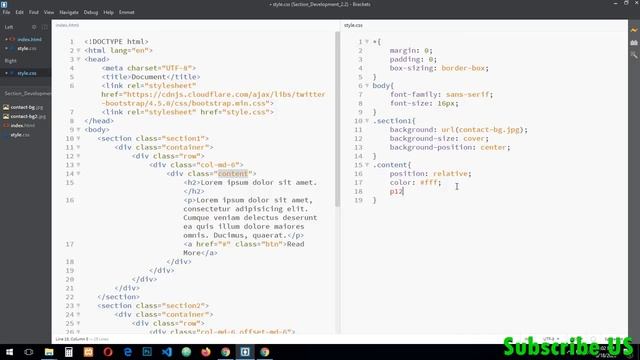
Task: Click the contact-bg.jpg url in CSS
Action: point(489,130)
